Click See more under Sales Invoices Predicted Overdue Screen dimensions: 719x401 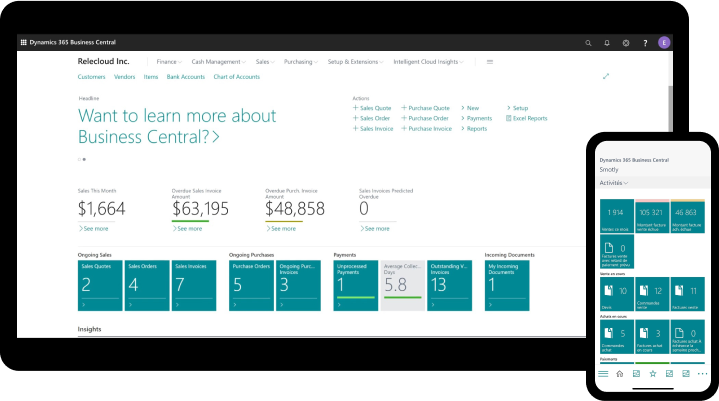click(375, 228)
